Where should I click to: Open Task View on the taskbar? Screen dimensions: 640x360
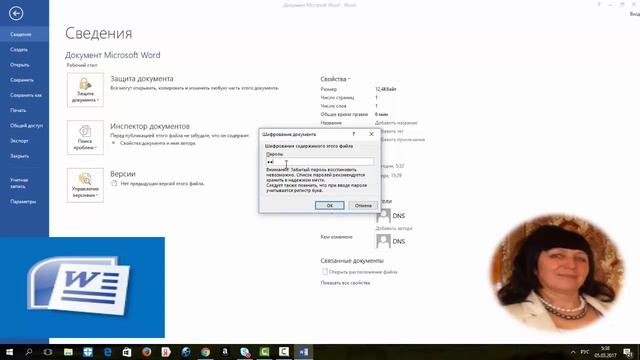pyautogui.click(x=48, y=352)
